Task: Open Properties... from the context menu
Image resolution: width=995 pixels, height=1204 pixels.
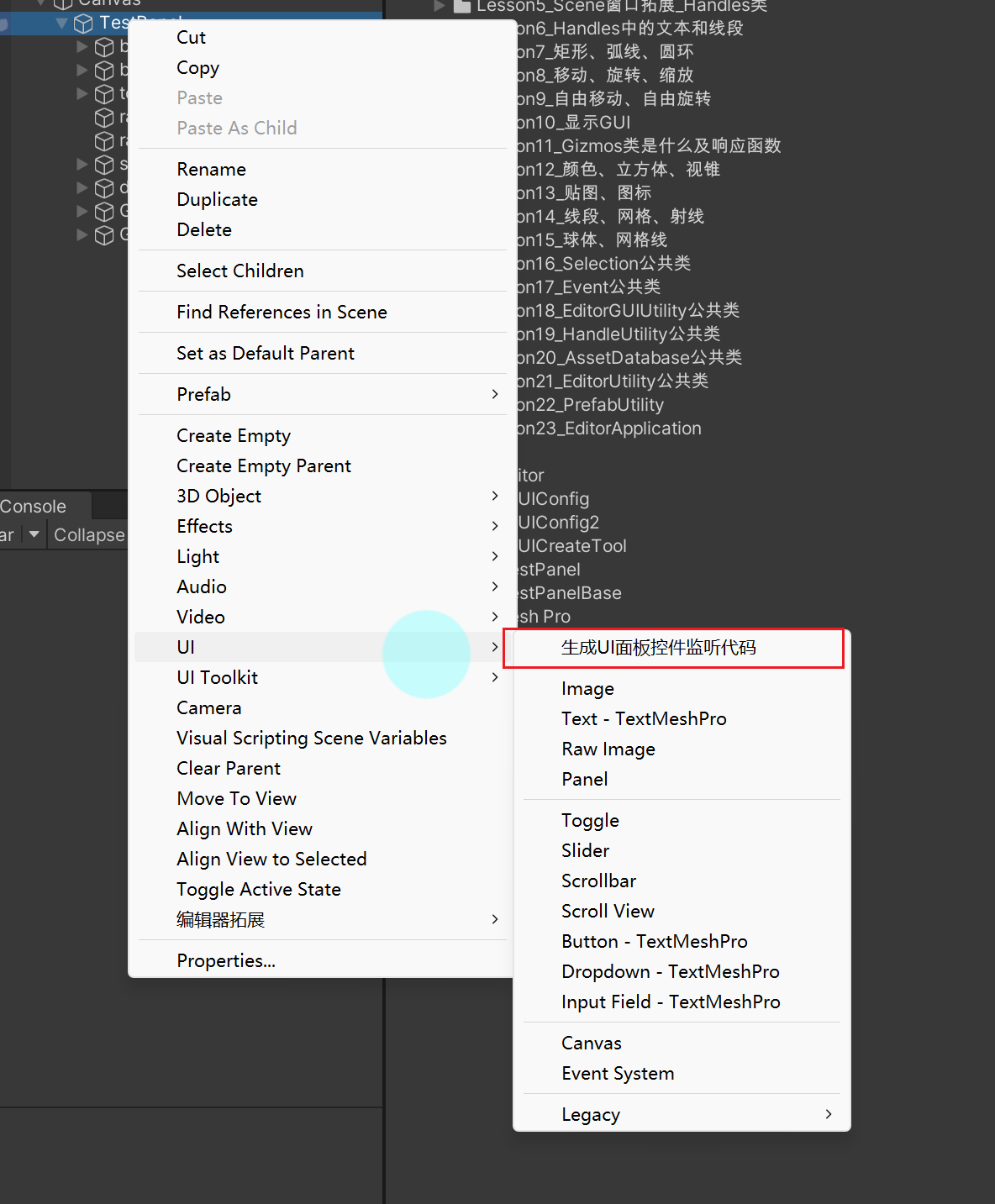Action: [x=226, y=960]
